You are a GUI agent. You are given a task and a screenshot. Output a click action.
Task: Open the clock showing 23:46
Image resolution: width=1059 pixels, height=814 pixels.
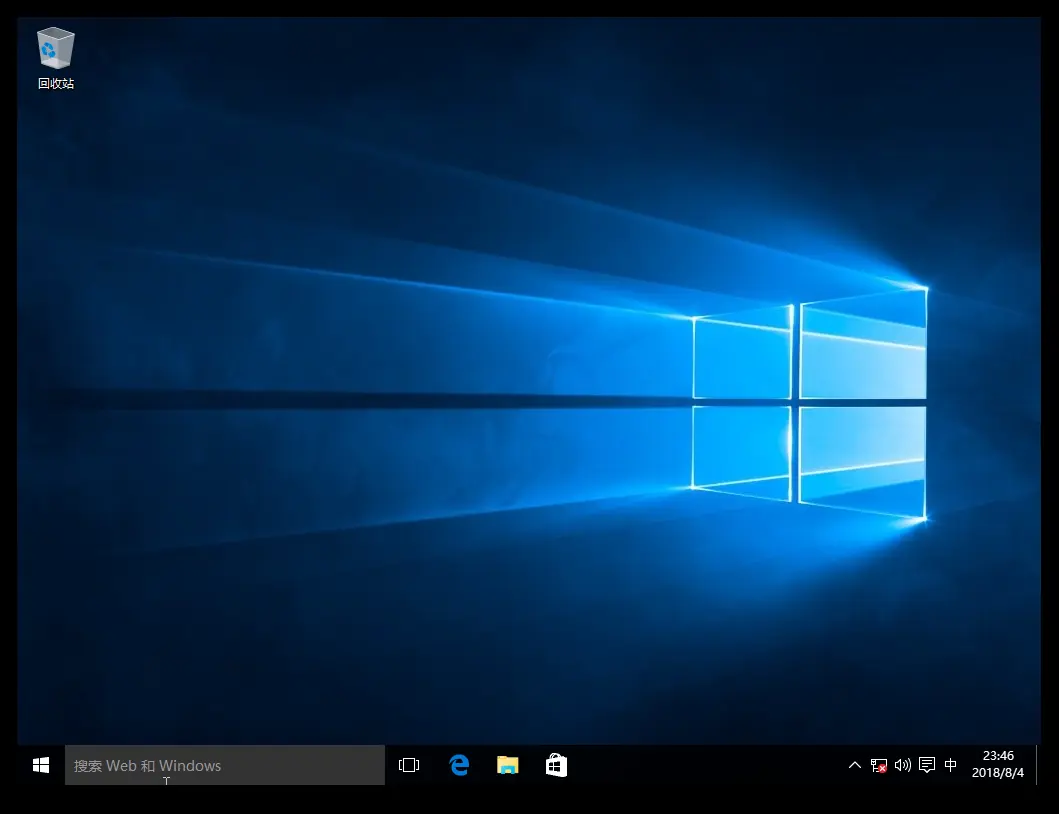point(998,765)
